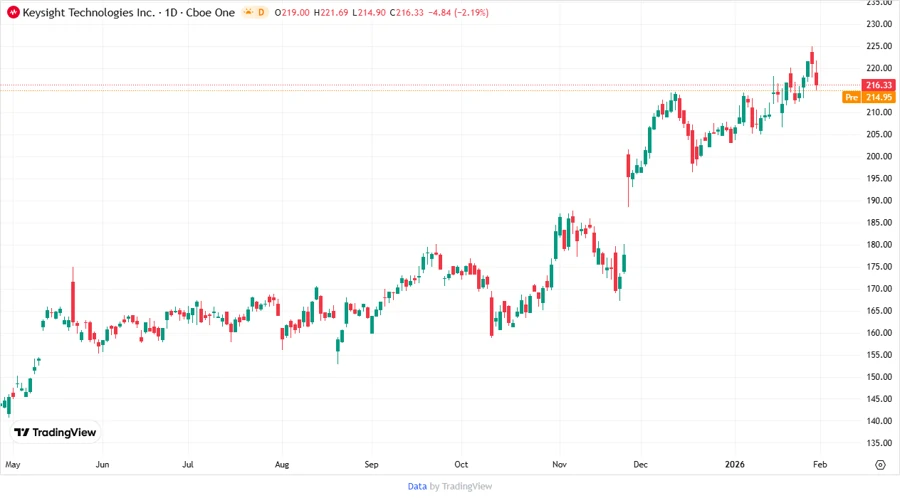Viewport: 900px width, 498px height.
Task: Click the Sep label on time axis
Action: (x=371, y=465)
